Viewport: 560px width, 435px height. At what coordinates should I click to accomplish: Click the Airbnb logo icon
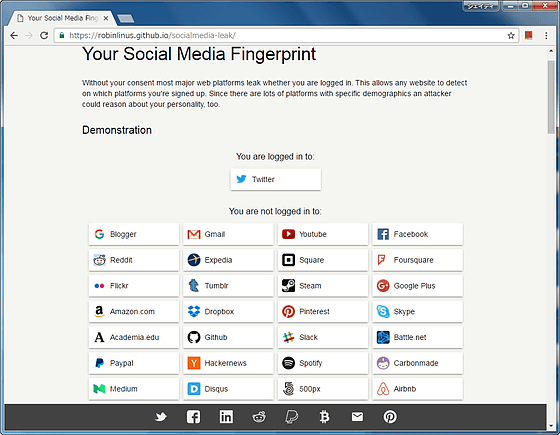[383, 389]
